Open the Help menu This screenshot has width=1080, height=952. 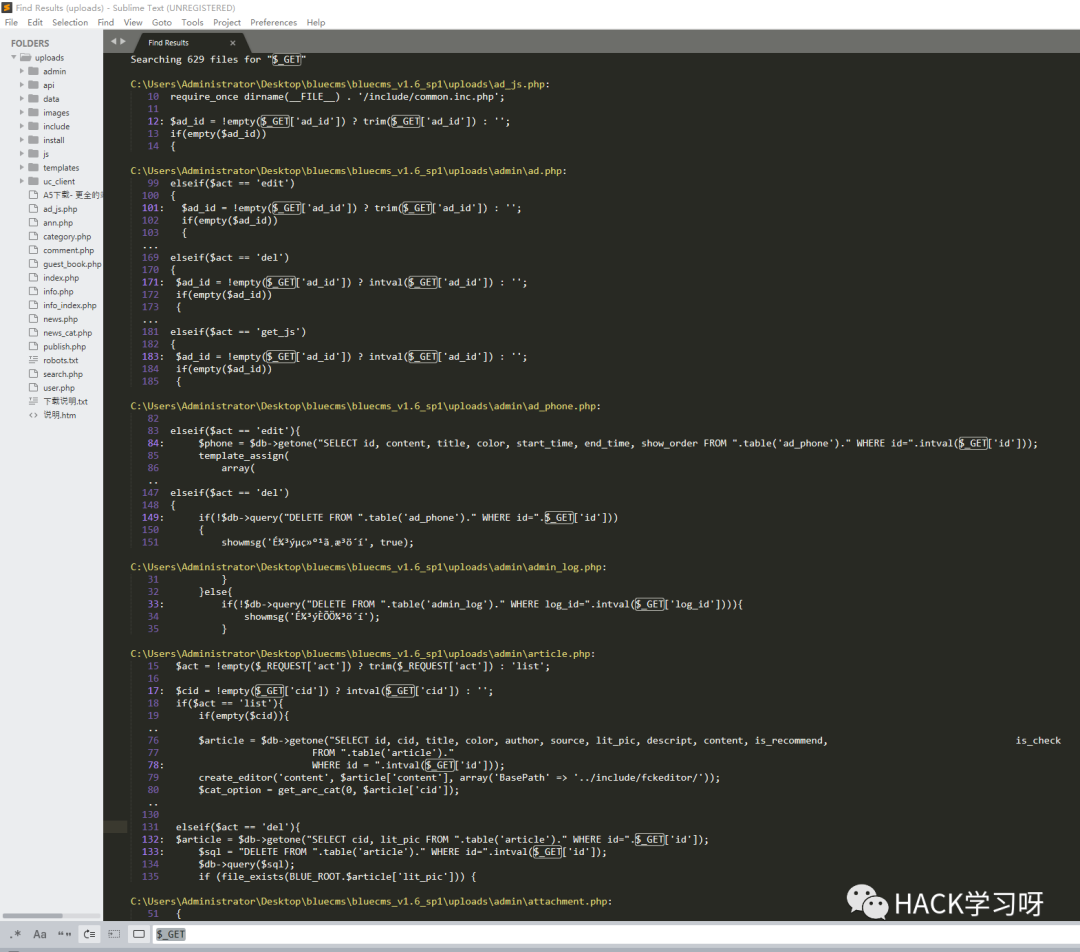pyautogui.click(x=316, y=22)
